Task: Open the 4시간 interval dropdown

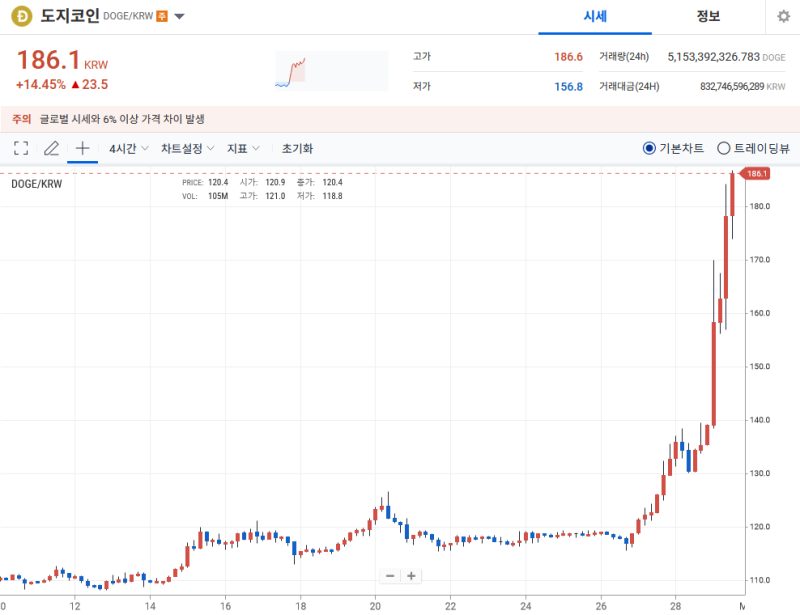Action: coord(129,149)
